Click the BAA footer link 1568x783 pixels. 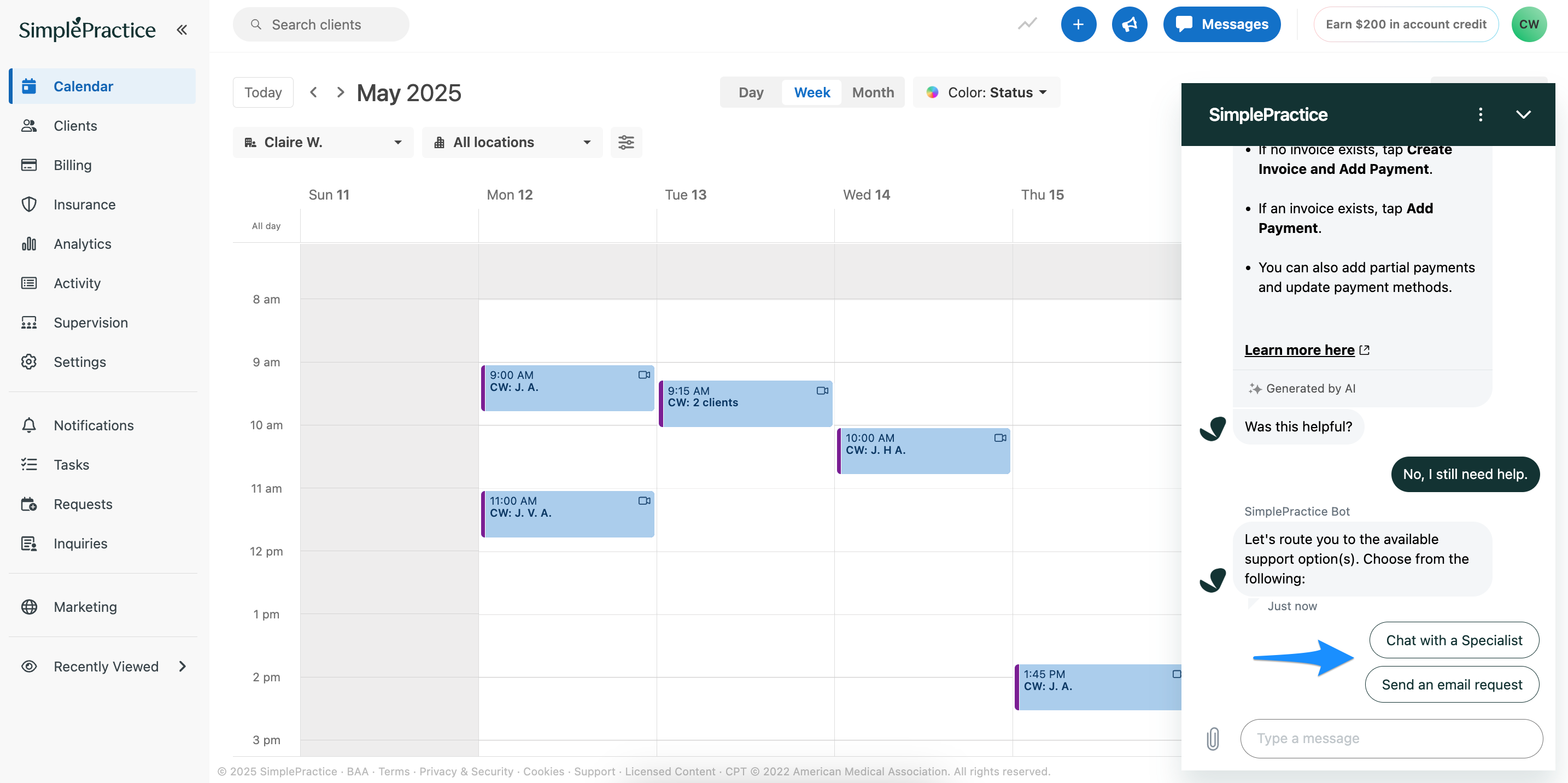[358, 771]
